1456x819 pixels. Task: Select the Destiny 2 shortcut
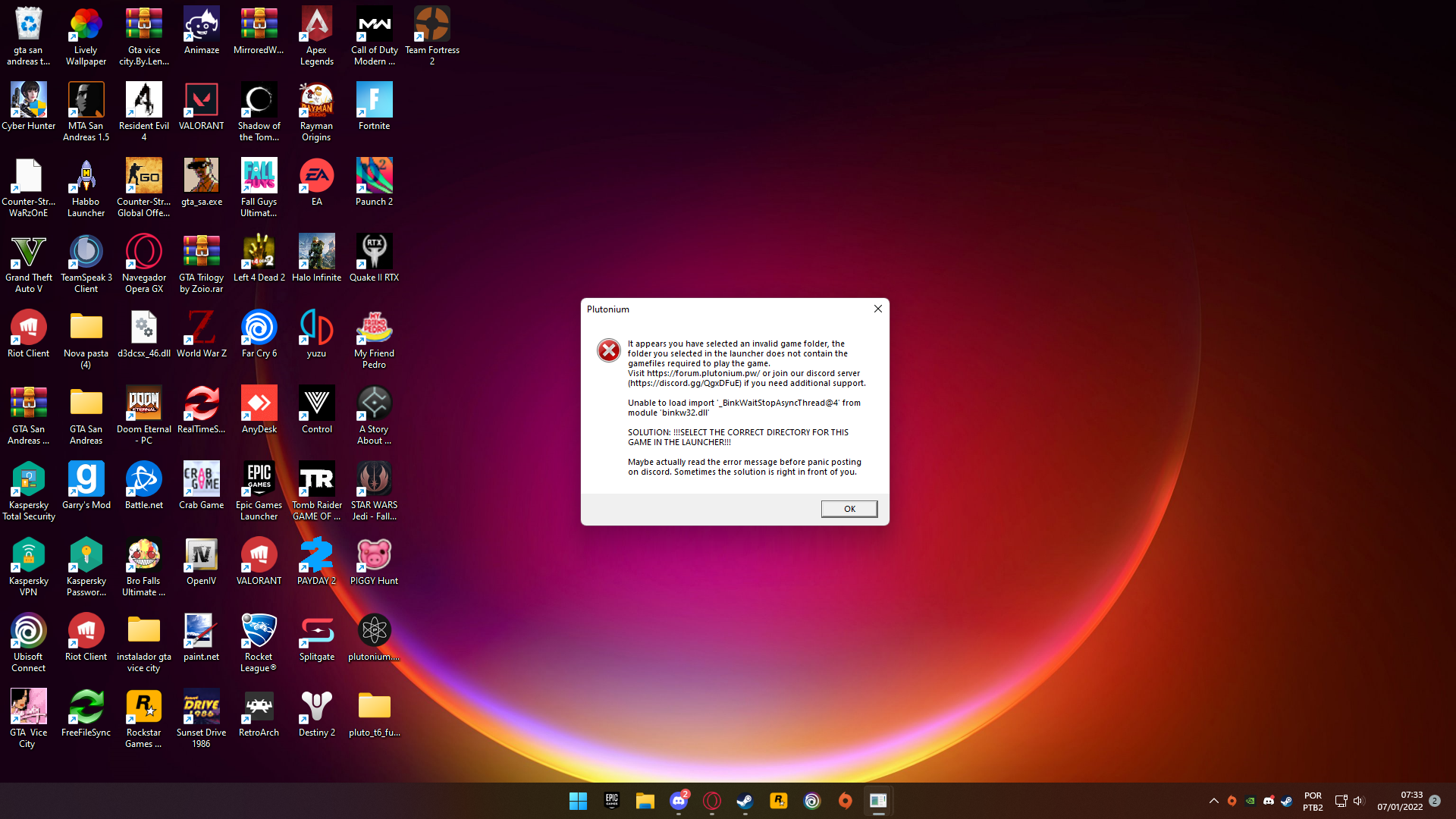click(x=317, y=713)
